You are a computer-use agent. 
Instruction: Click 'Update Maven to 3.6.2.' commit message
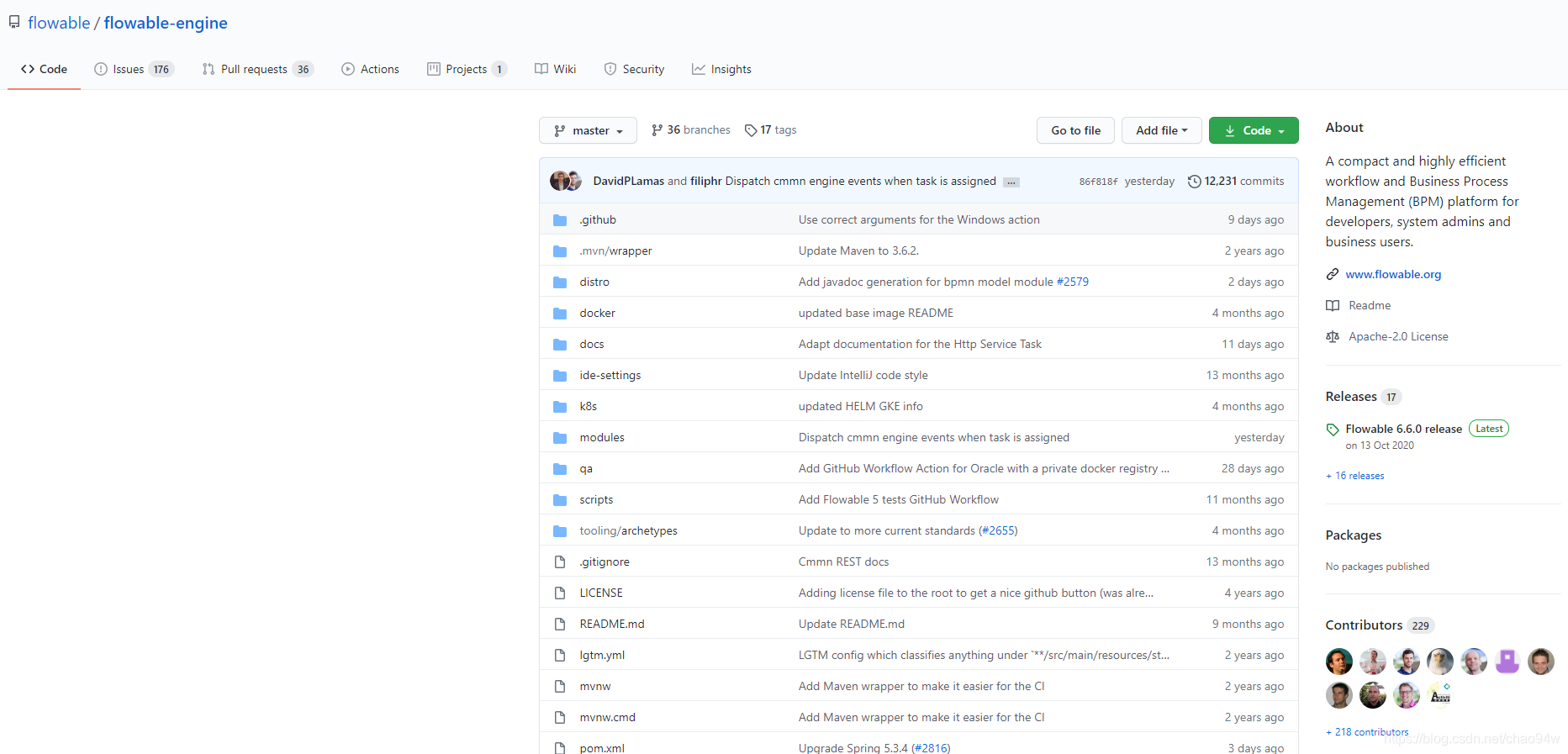pyautogui.click(x=858, y=251)
